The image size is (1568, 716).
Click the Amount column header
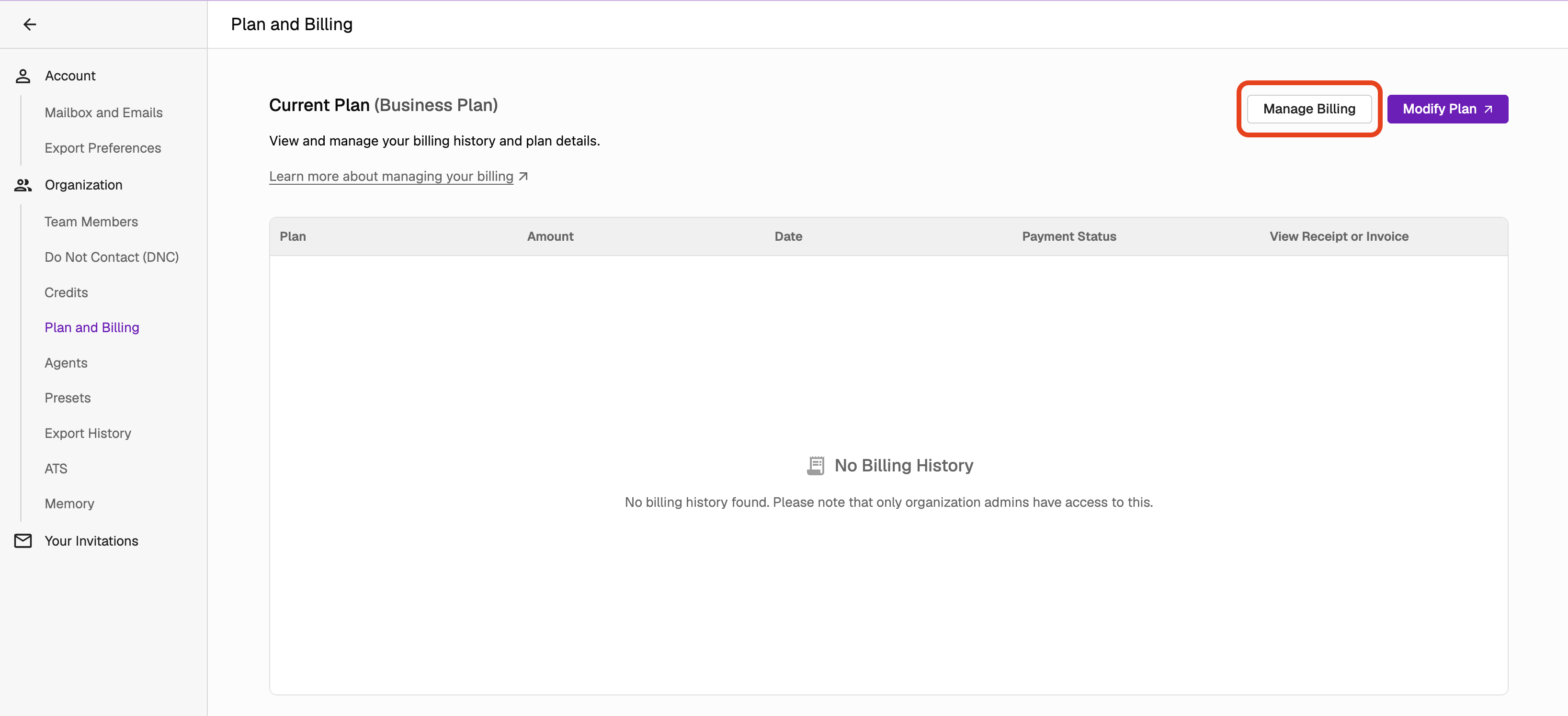[550, 236]
